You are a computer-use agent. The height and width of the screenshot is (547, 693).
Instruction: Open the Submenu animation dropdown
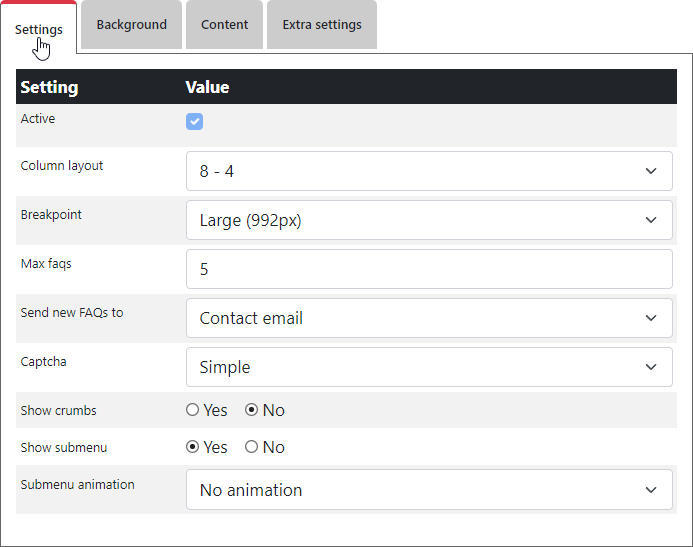point(428,490)
